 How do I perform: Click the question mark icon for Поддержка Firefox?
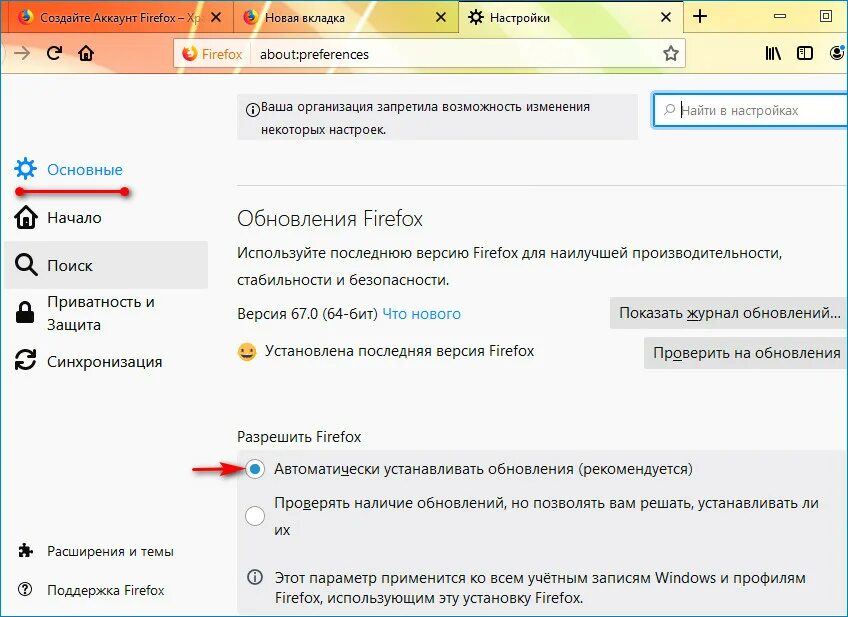click(25, 589)
